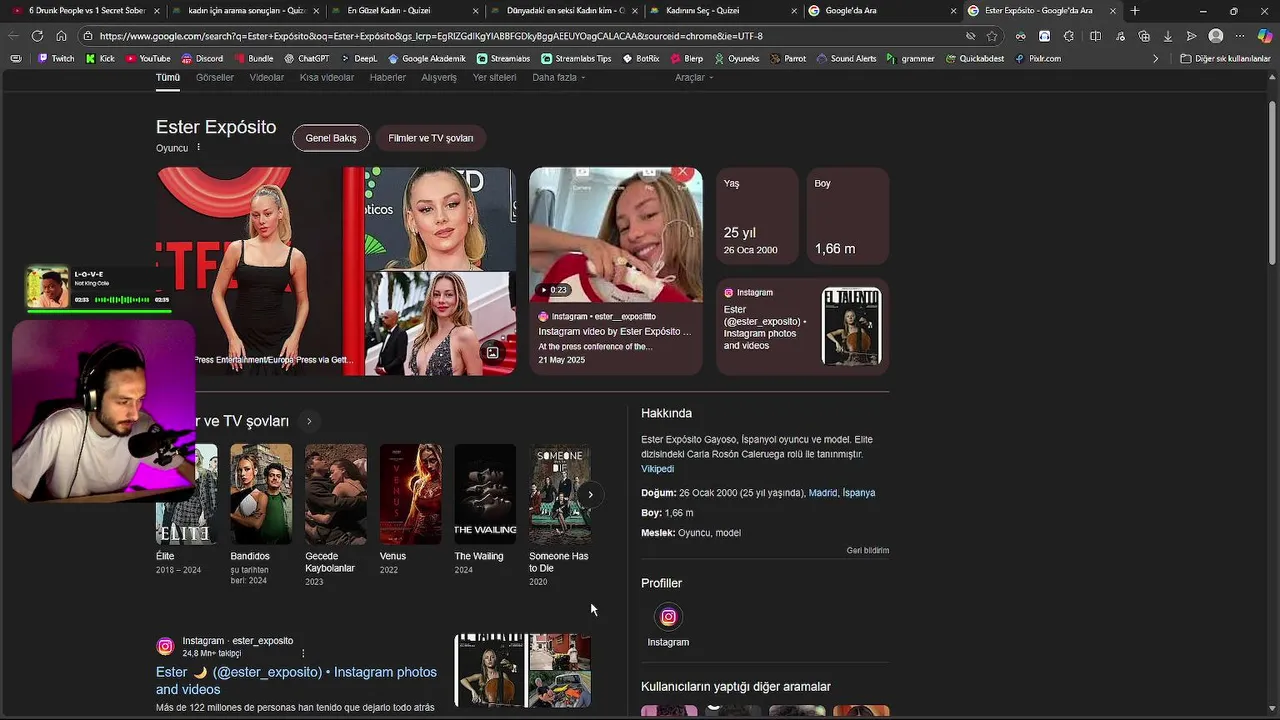Switch to the Alışveriş tab
This screenshot has height=720, width=1280.
[439, 77]
